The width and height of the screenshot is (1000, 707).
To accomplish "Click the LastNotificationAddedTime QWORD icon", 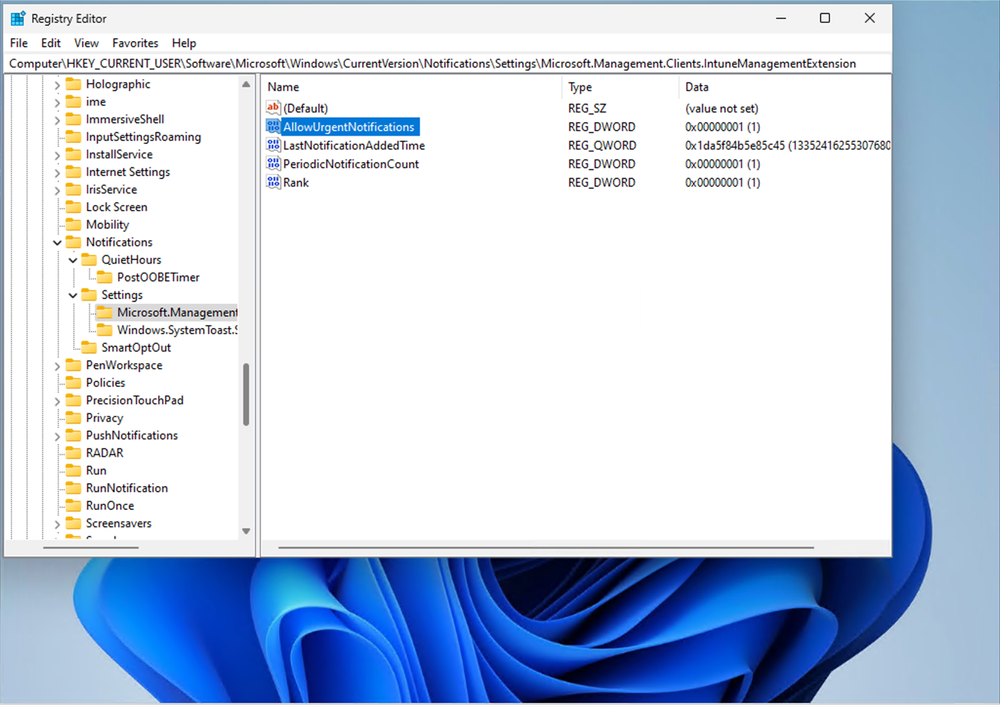I will pos(273,145).
